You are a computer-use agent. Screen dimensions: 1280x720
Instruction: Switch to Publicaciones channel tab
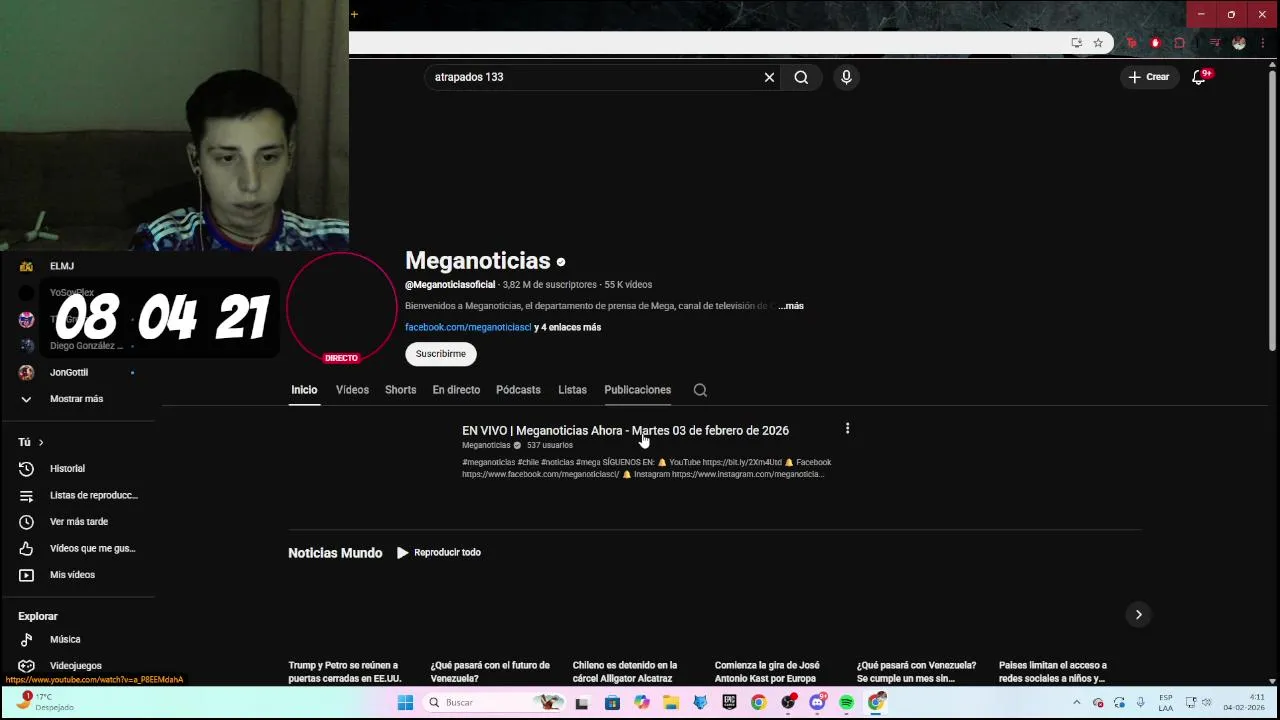coord(637,390)
